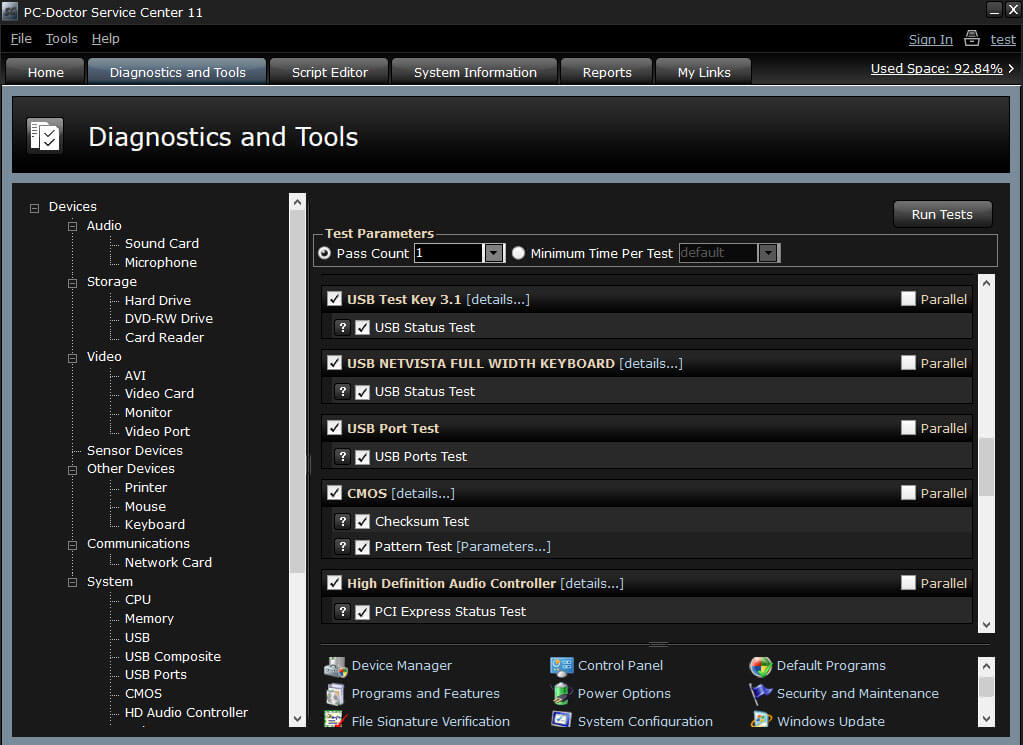The image size is (1023, 745).
Task: Open the Minimum Time Per Test dropdown arrow
Action: coord(769,253)
